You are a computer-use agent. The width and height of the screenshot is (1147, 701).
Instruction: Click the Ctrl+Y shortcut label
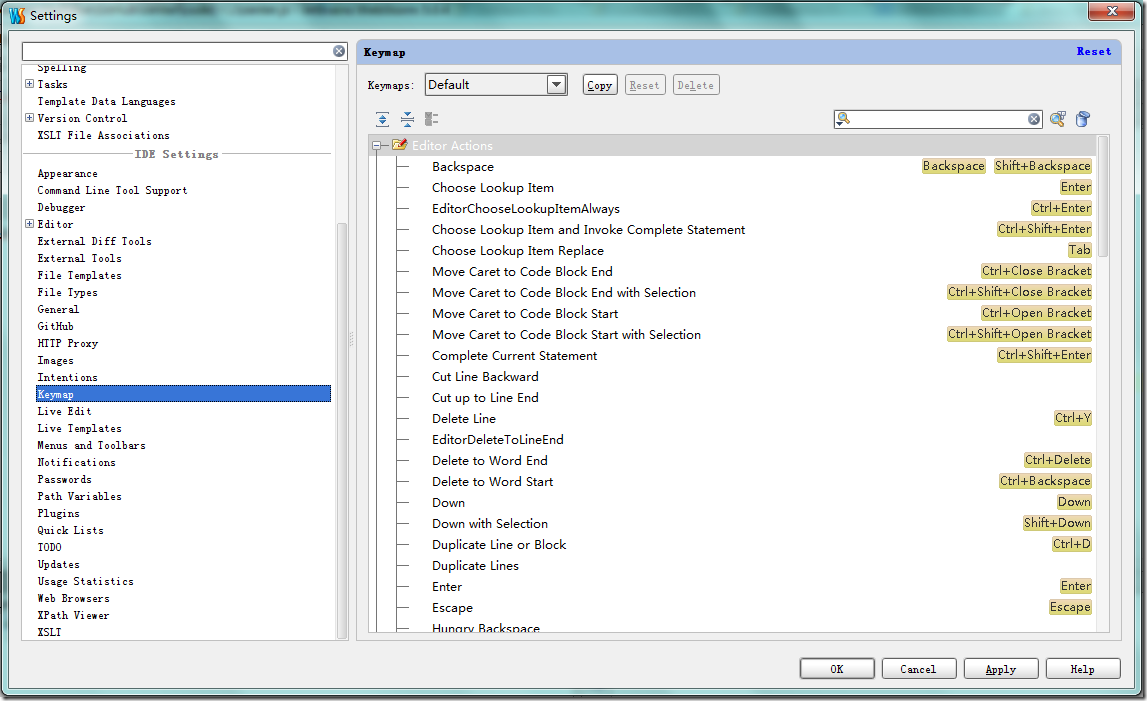click(x=1072, y=418)
